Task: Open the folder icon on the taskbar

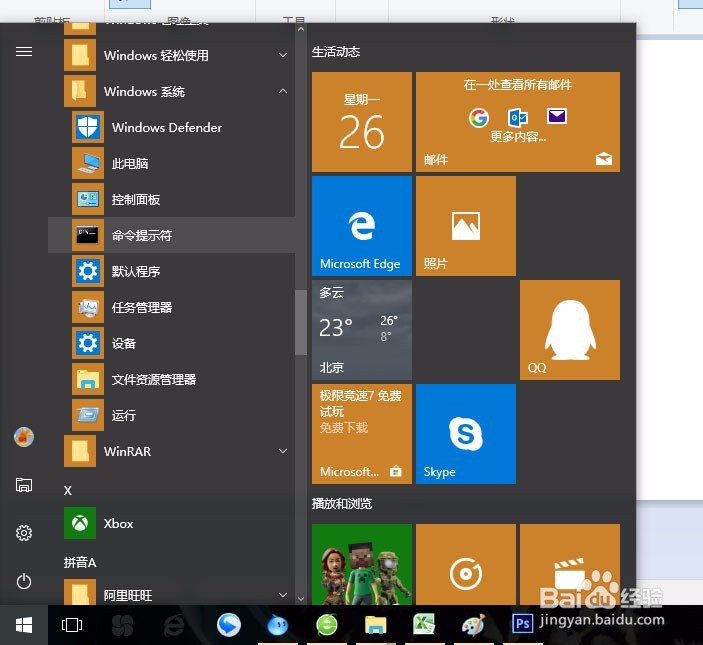Action: coord(375,624)
